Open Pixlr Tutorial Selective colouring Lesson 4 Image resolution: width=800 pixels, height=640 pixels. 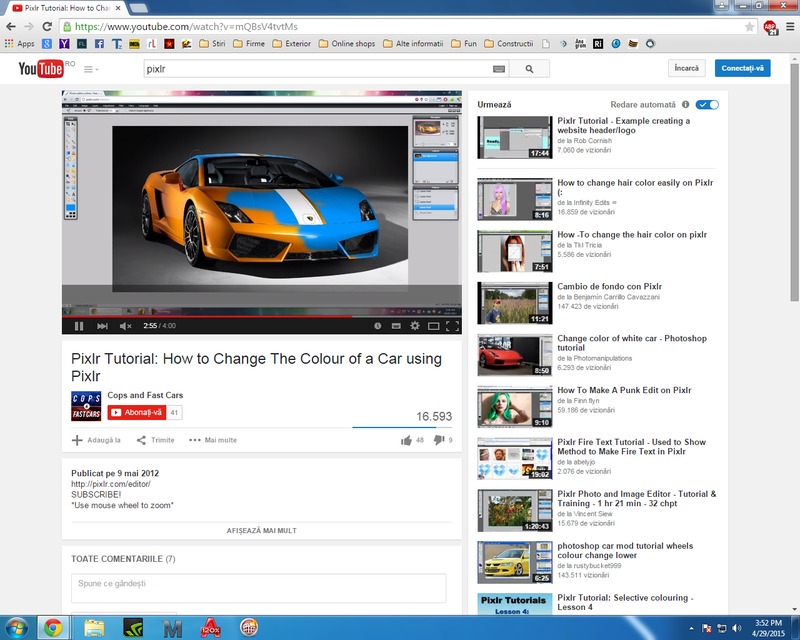(x=625, y=602)
